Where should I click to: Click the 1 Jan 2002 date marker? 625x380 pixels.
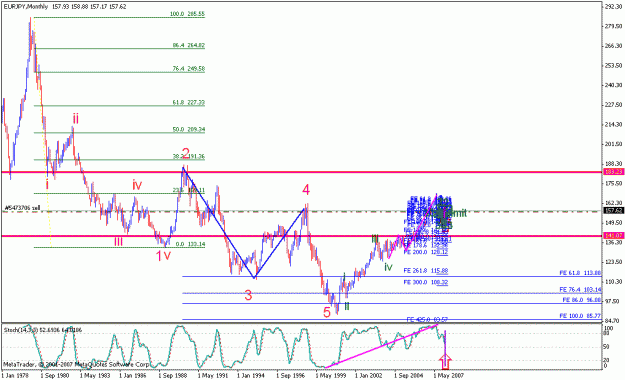pos(369,376)
